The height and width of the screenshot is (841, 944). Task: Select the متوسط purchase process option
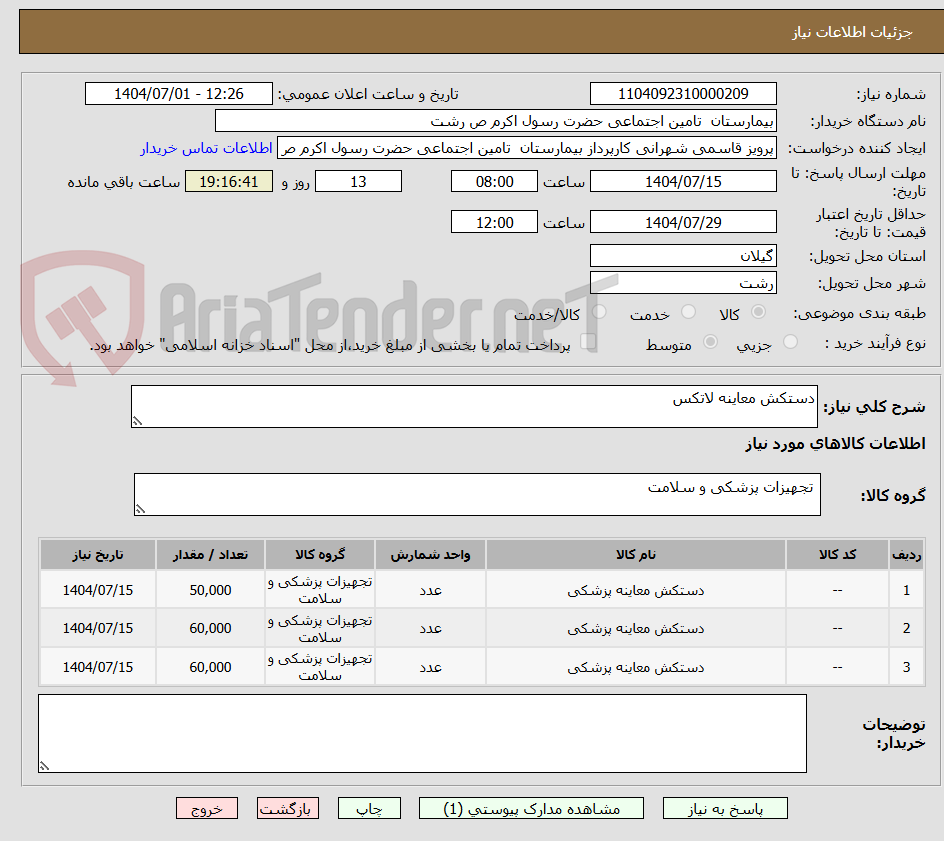(711, 341)
